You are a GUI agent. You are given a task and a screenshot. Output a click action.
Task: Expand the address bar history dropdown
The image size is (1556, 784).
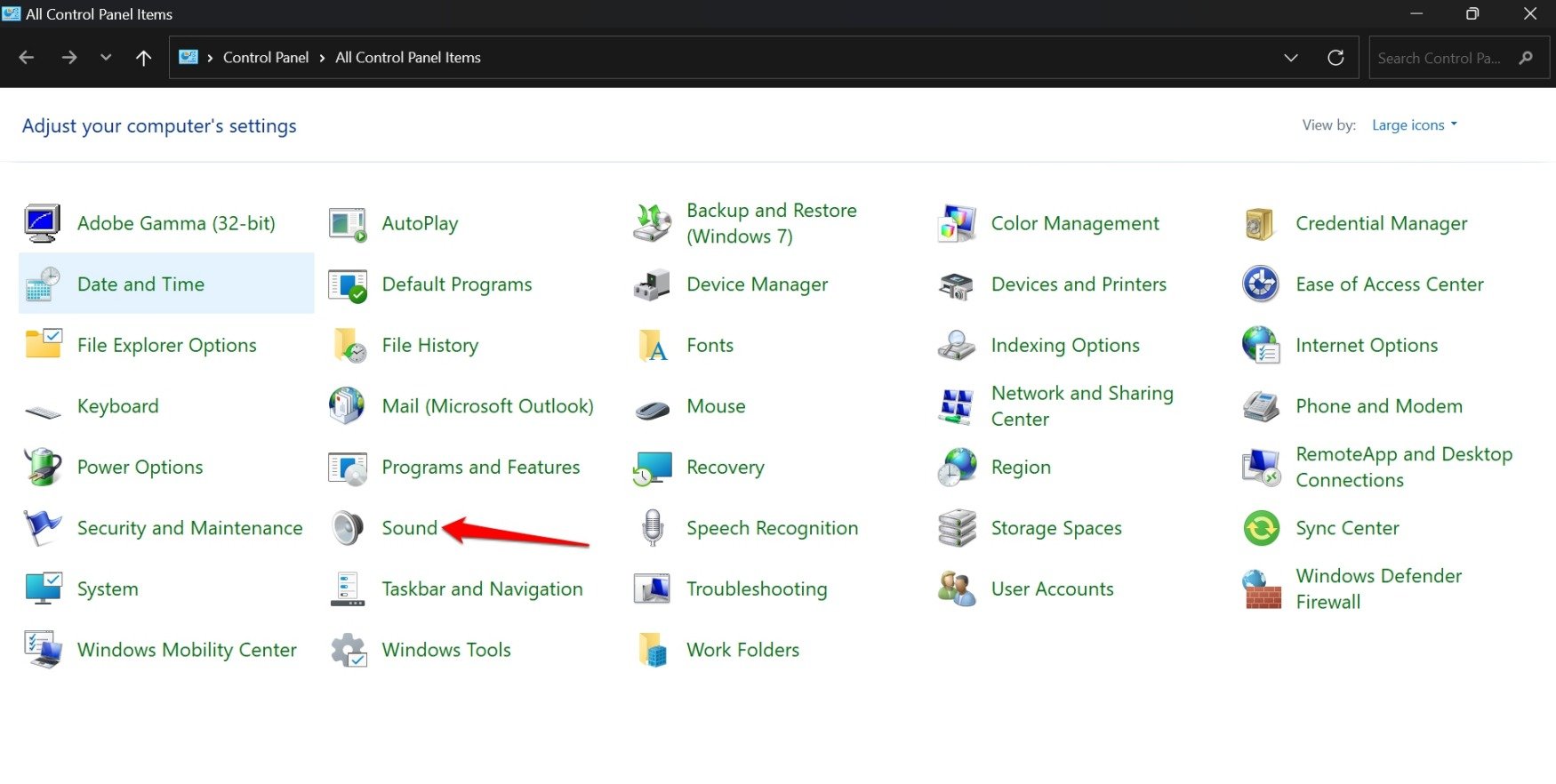[1291, 58]
